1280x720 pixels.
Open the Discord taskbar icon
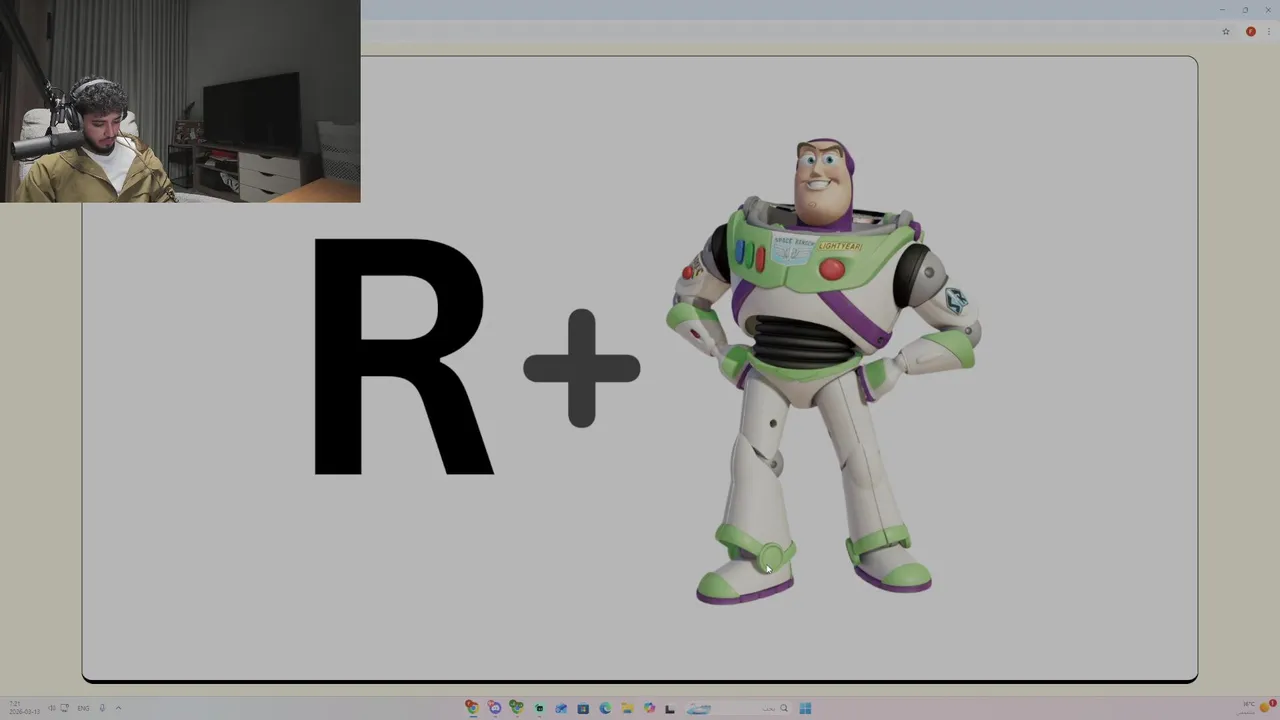tap(494, 708)
